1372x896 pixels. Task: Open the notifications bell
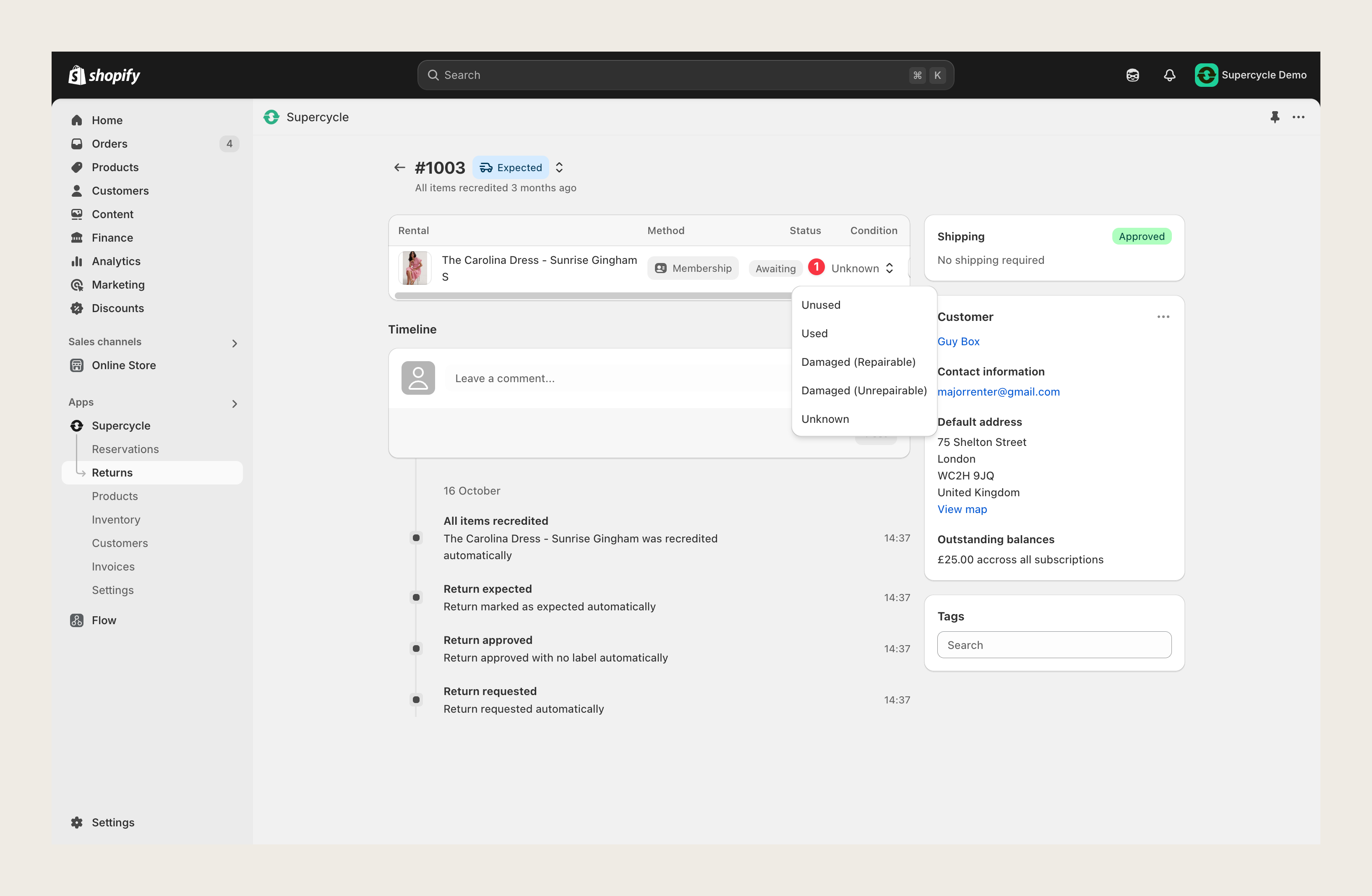click(1169, 75)
